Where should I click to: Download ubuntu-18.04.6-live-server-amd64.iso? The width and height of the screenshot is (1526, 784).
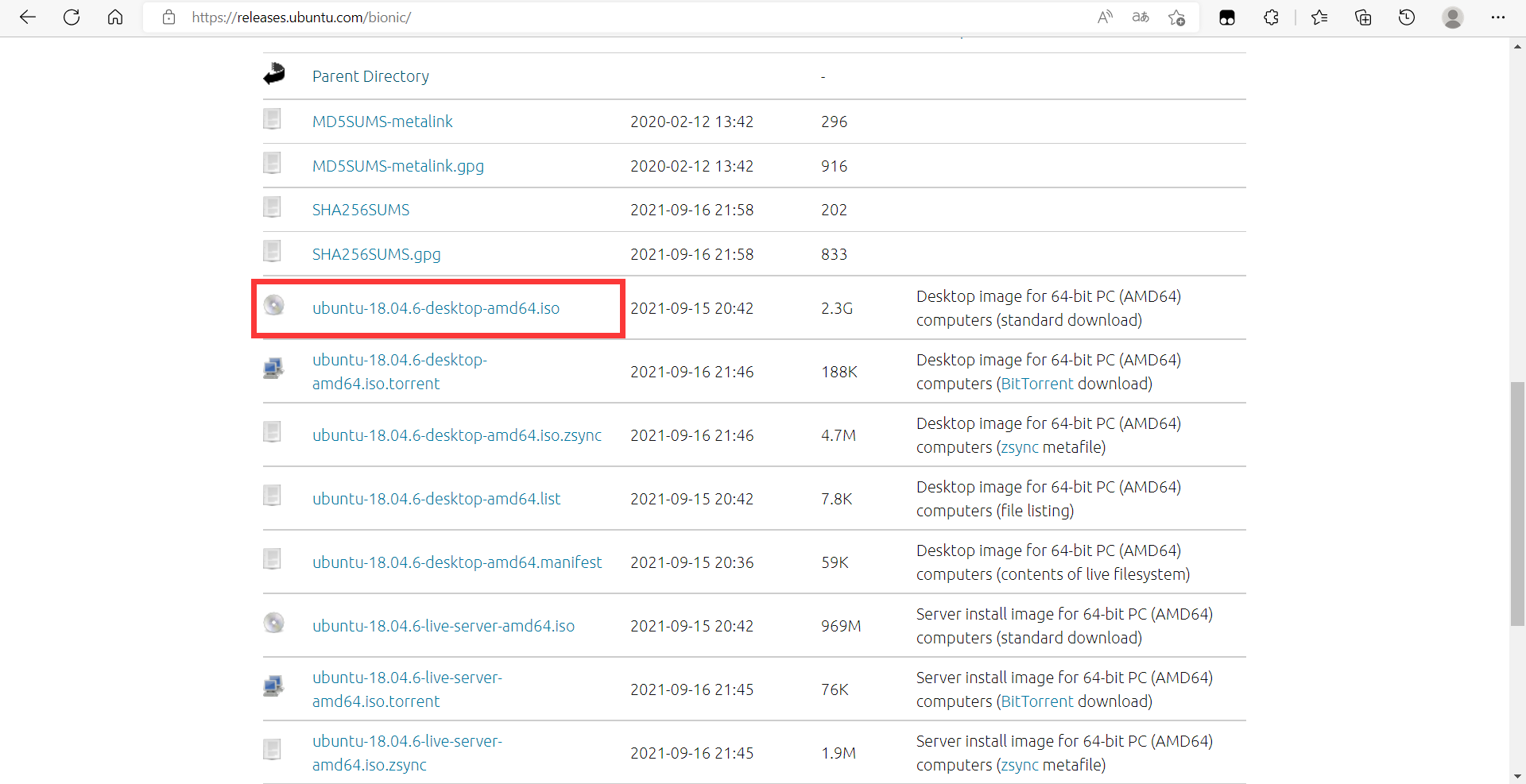pos(443,626)
